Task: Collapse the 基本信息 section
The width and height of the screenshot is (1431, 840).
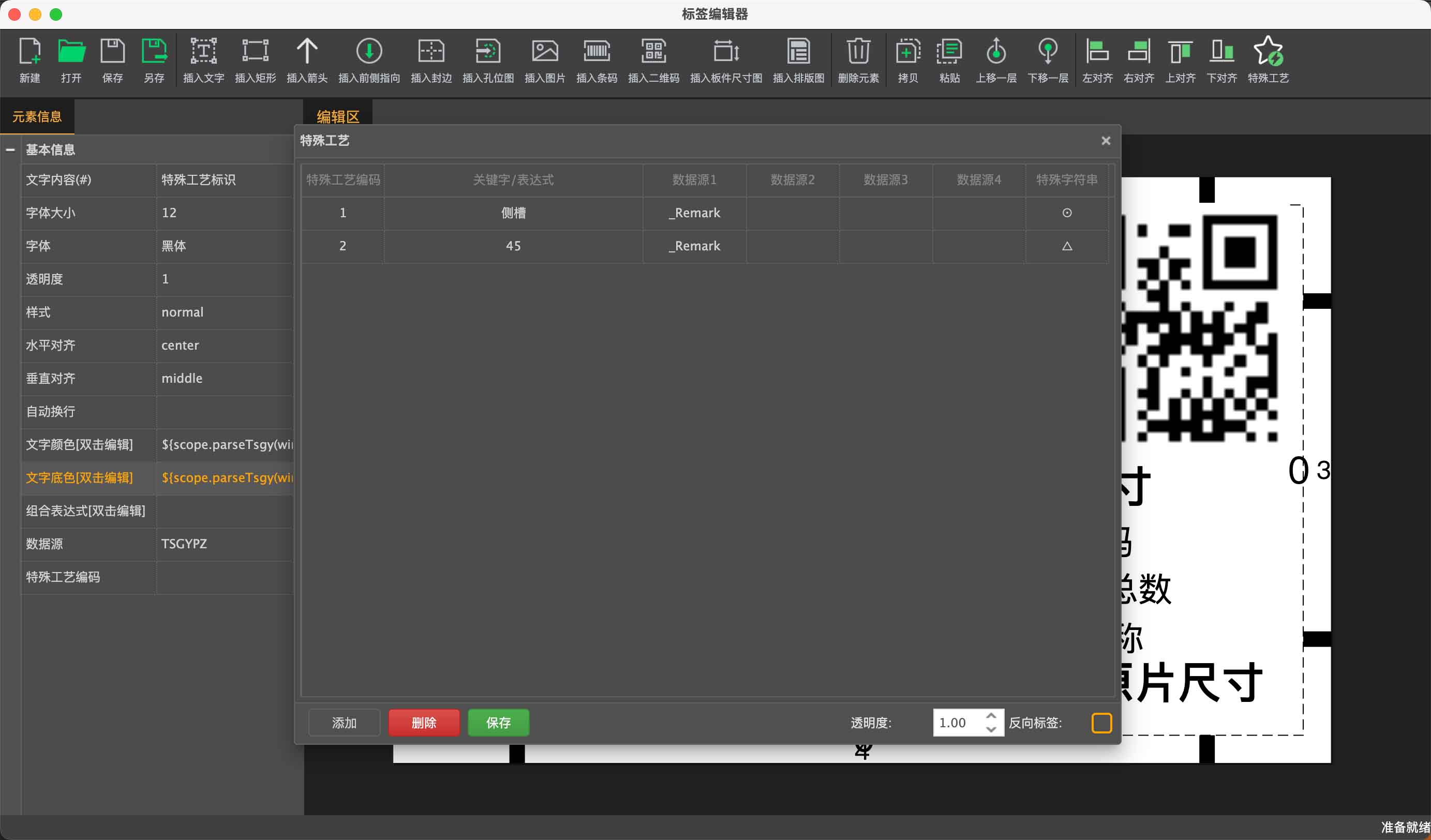Action: coord(10,150)
